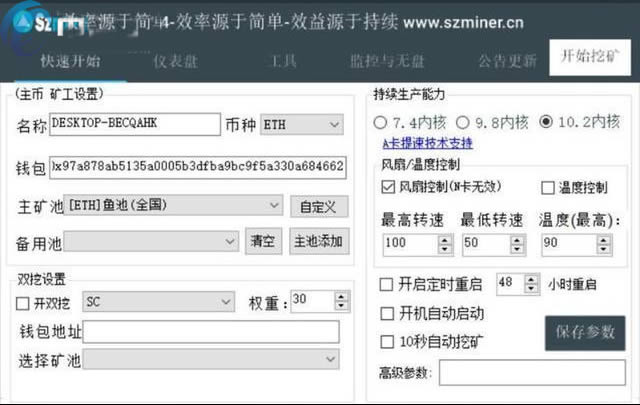This screenshot has width=640, height=405.
Task: Expand the 备用池 dropdown
Action: coord(151,241)
